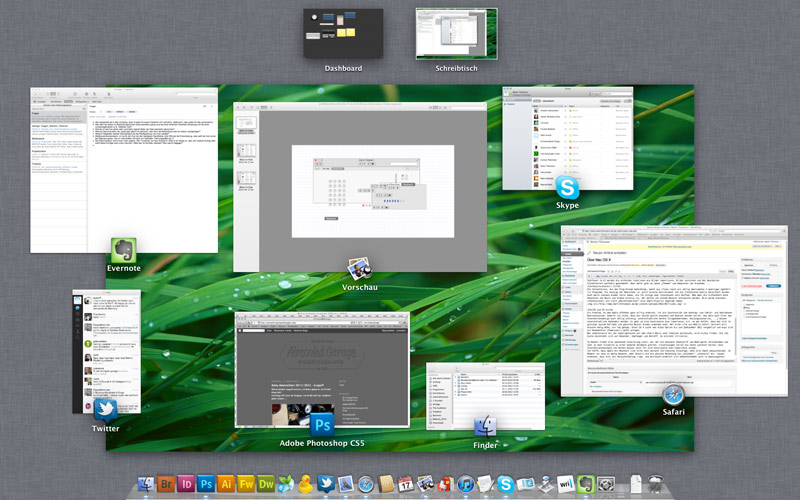The height and width of the screenshot is (500, 800).
Task: Select the Vorschau window with the grid document
Action: point(360,187)
